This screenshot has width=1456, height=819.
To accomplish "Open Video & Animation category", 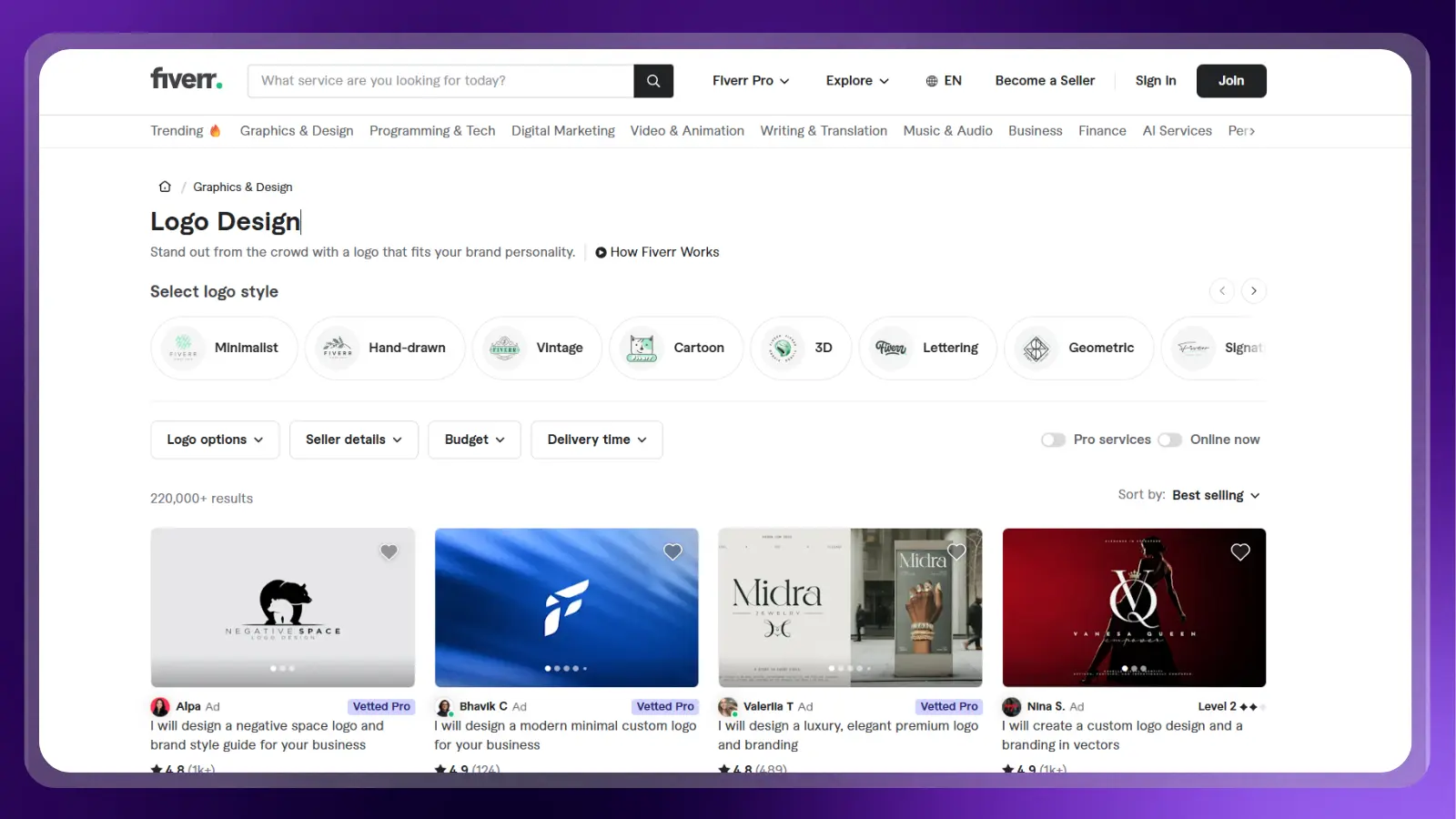I will tap(687, 131).
